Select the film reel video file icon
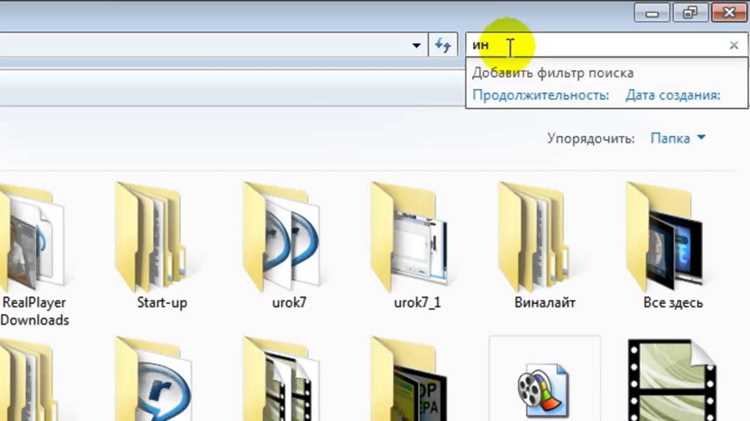The image size is (750, 421). (x=543, y=390)
